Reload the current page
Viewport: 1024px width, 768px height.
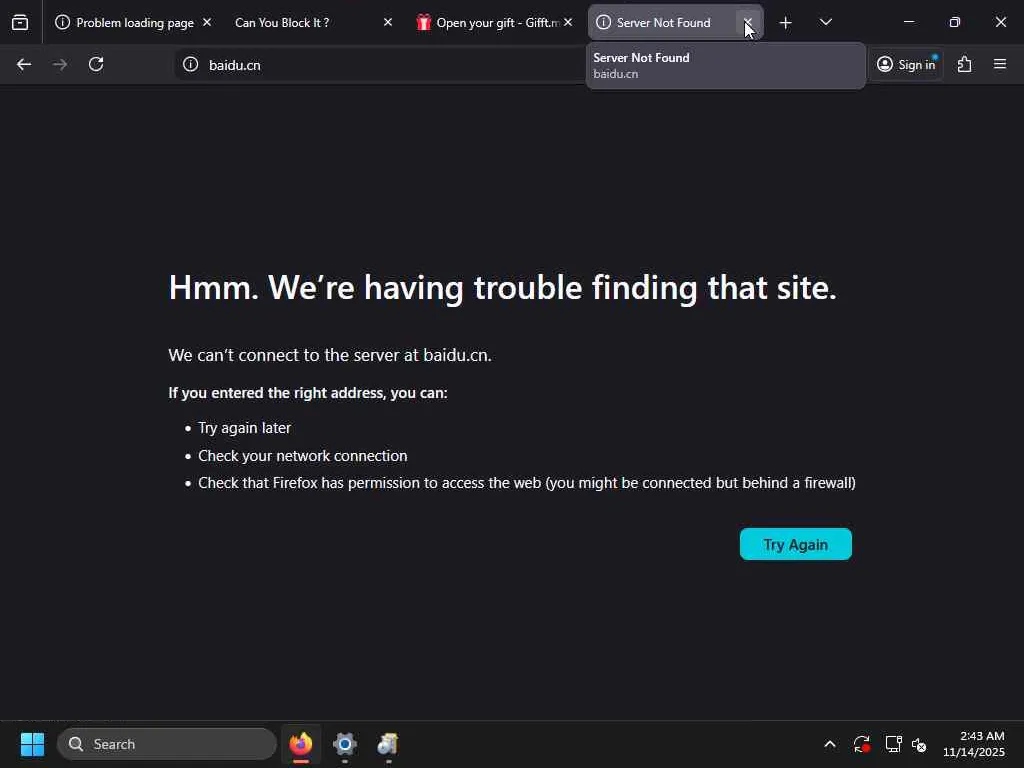96,65
